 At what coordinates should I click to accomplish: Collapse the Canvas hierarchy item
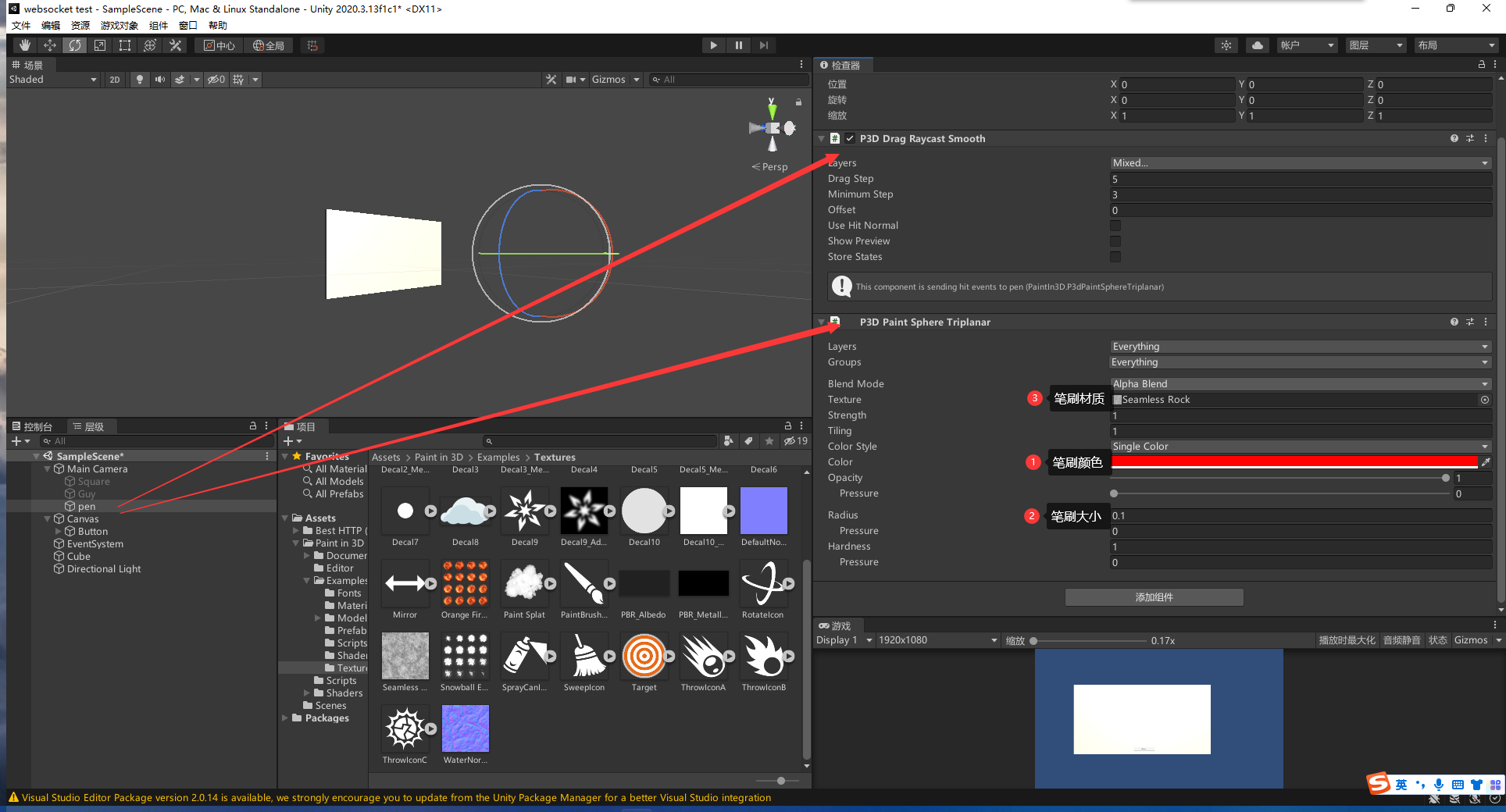47,518
